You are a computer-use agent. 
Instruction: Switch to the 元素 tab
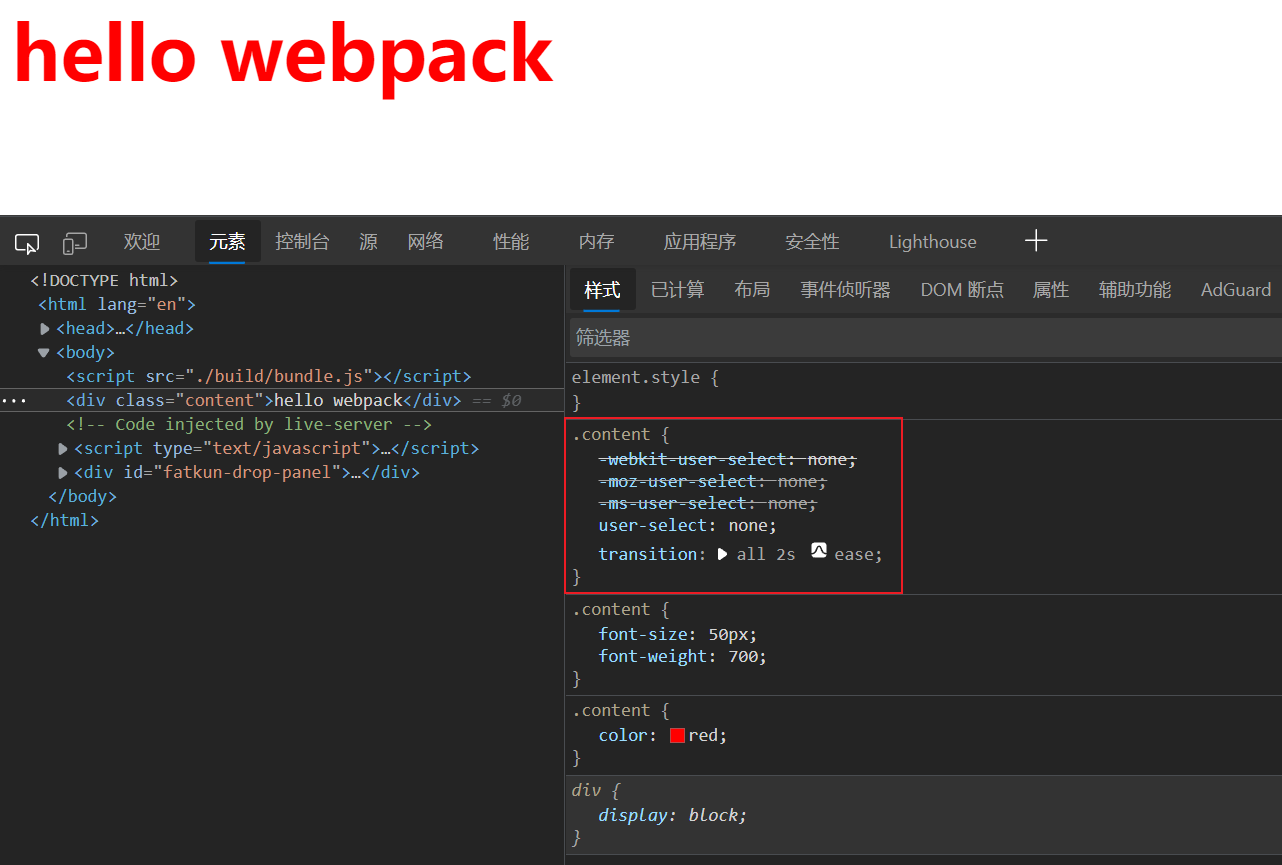227,242
